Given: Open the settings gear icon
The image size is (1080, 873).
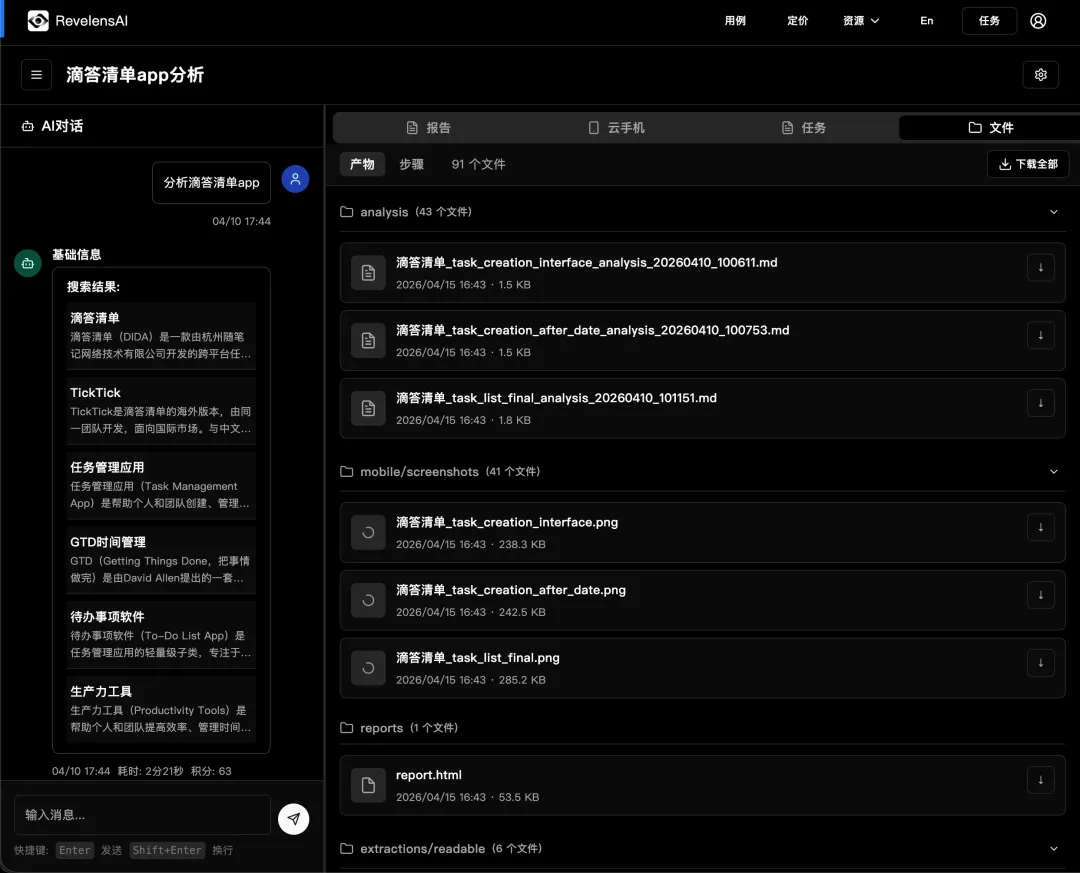Looking at the screenshot, I should click(1041, 74).
